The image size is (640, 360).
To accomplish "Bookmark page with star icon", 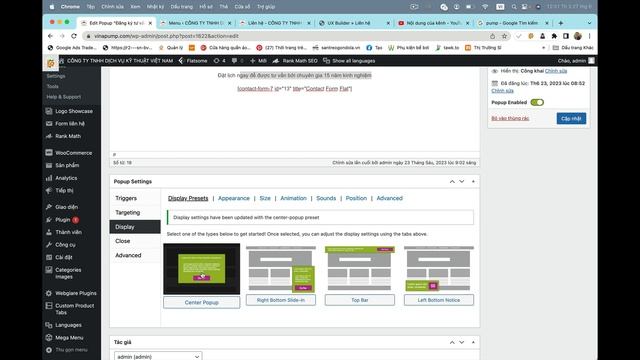I will point(504,36).
